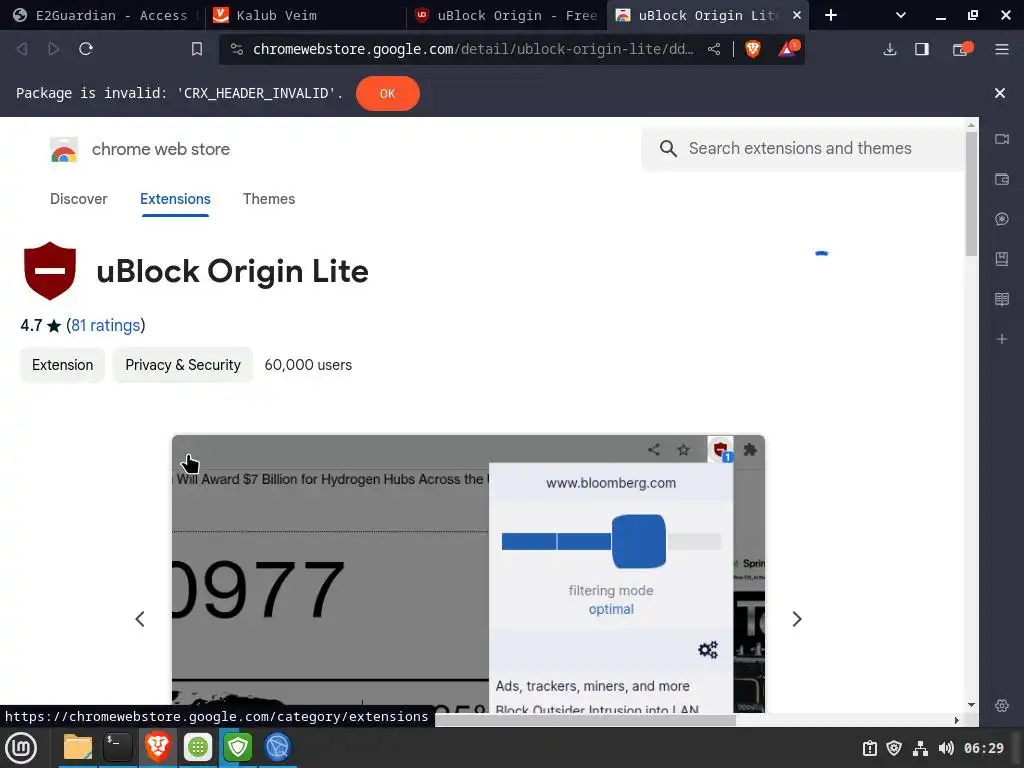Add item with sidebar plus icon
This screenshot has height=768, width=1024.
1002,339
